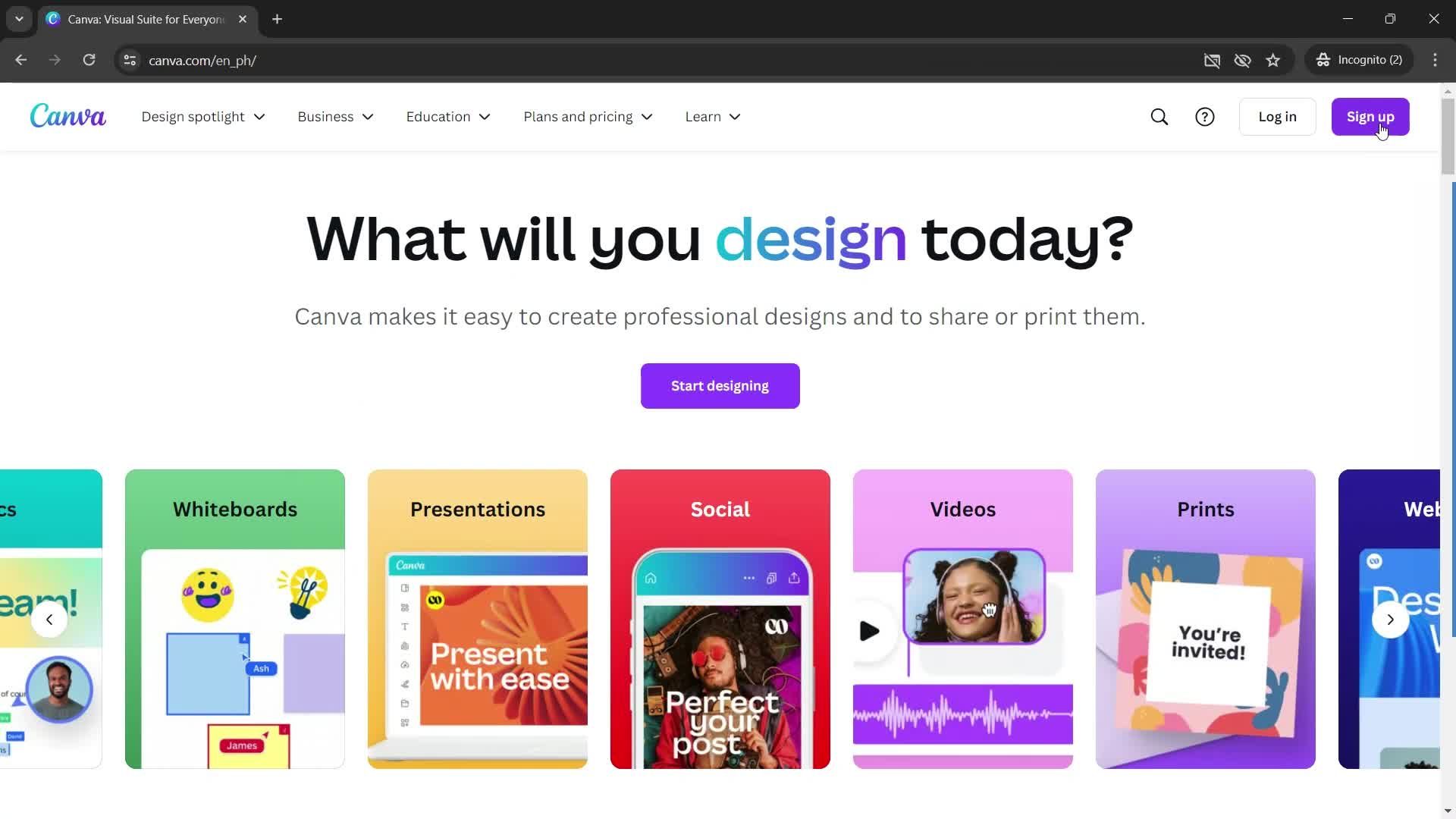
Task: Expand the Education dropdown menu
Action: coord(448,117)
